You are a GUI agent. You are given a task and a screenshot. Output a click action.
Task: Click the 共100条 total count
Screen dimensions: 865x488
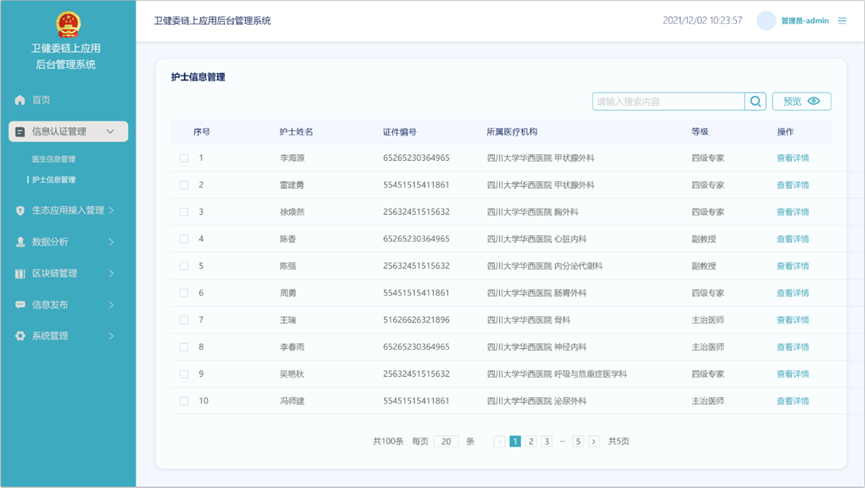[388, 441]
